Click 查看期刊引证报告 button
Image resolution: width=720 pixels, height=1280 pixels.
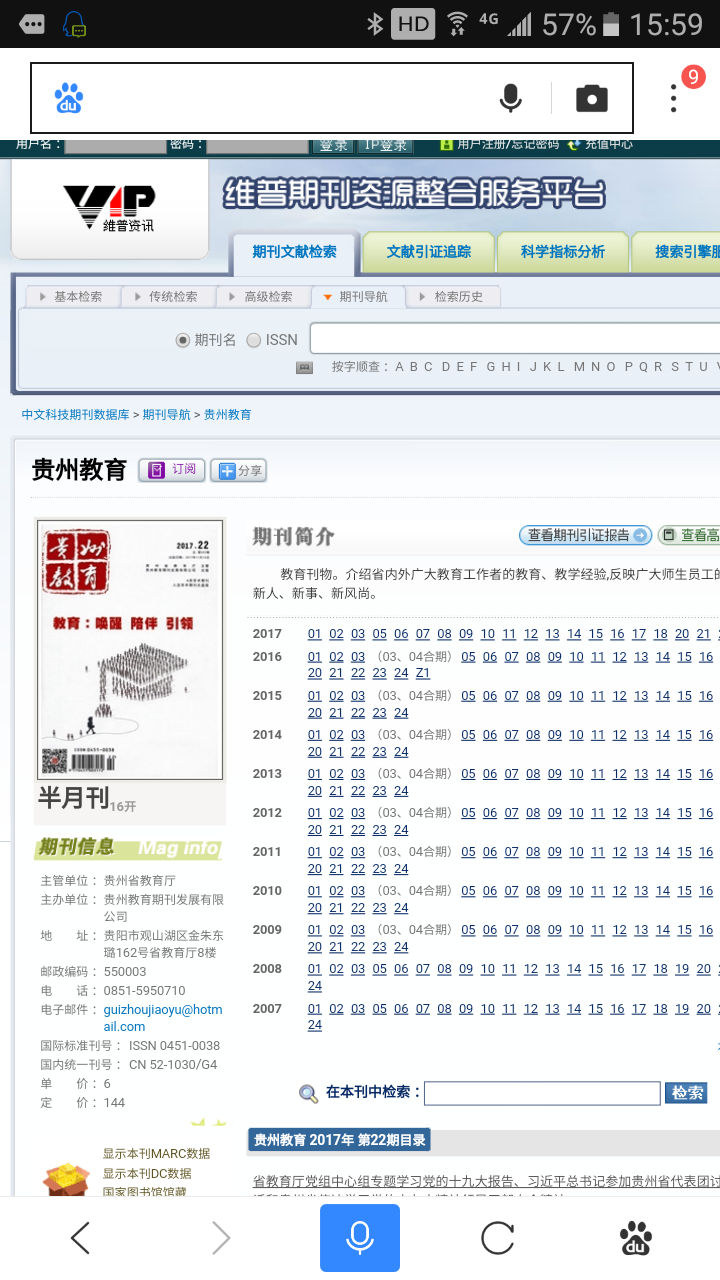tap(585, 535)
